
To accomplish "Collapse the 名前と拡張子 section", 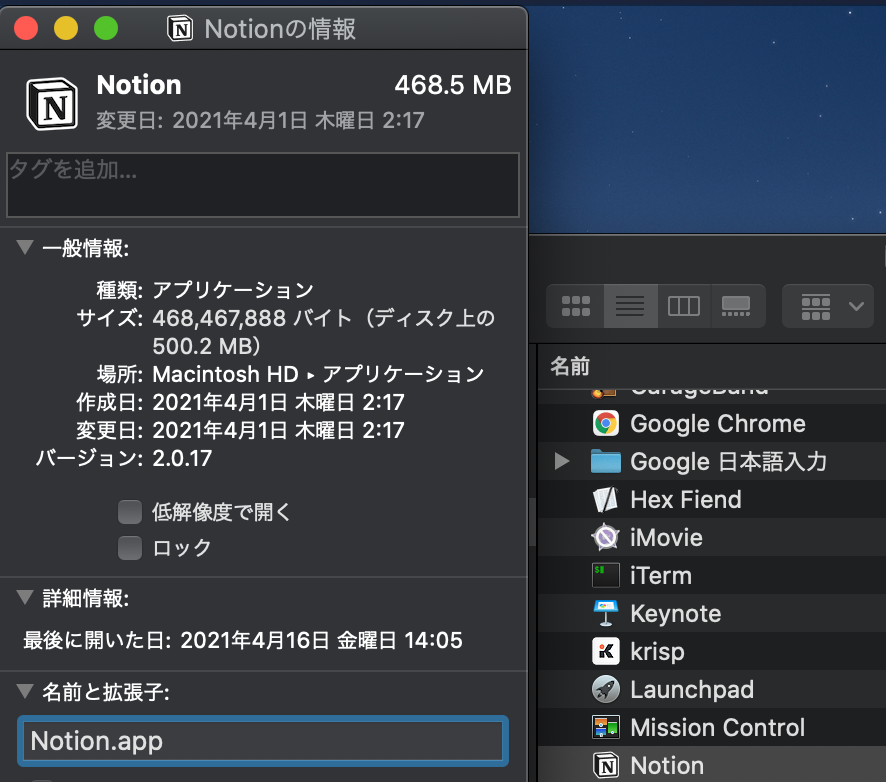I will (25, 691).
